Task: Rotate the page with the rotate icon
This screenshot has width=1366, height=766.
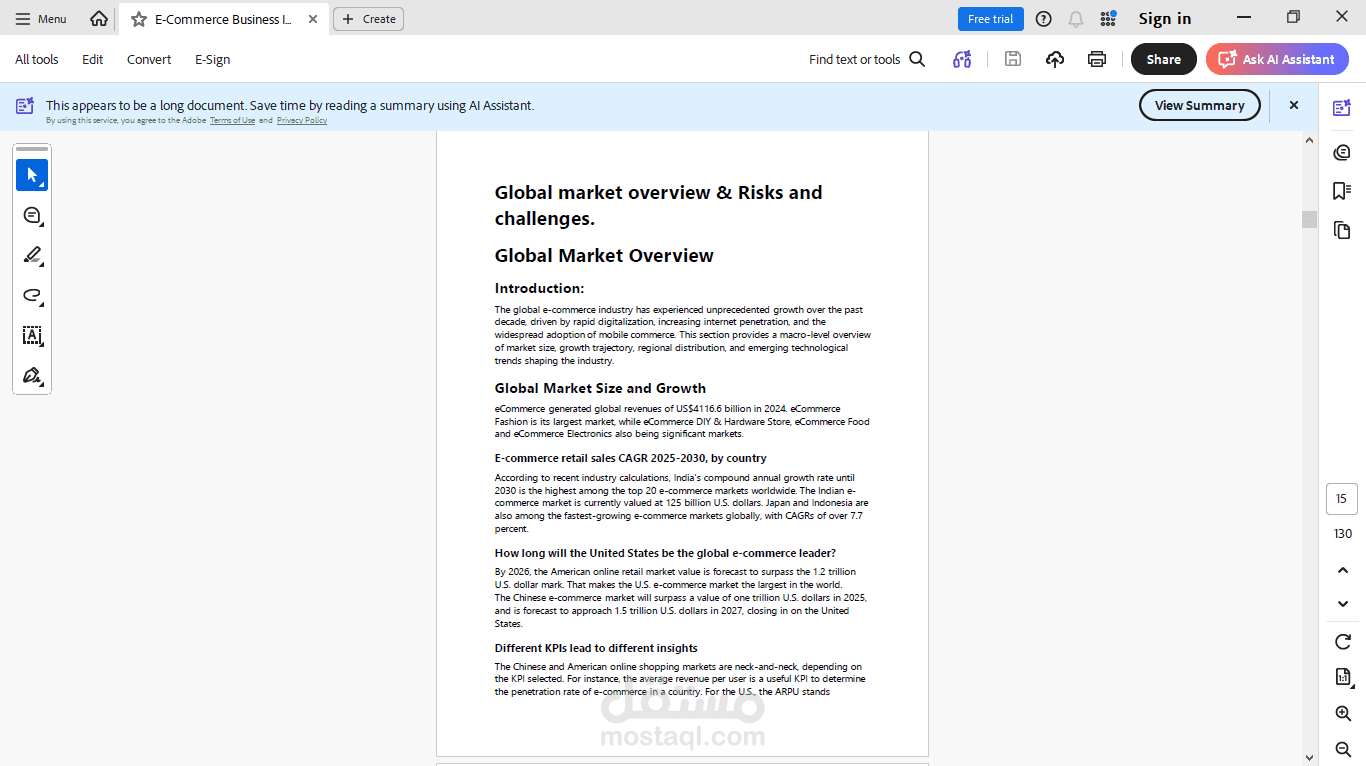Action: (x=1343, y=641)
